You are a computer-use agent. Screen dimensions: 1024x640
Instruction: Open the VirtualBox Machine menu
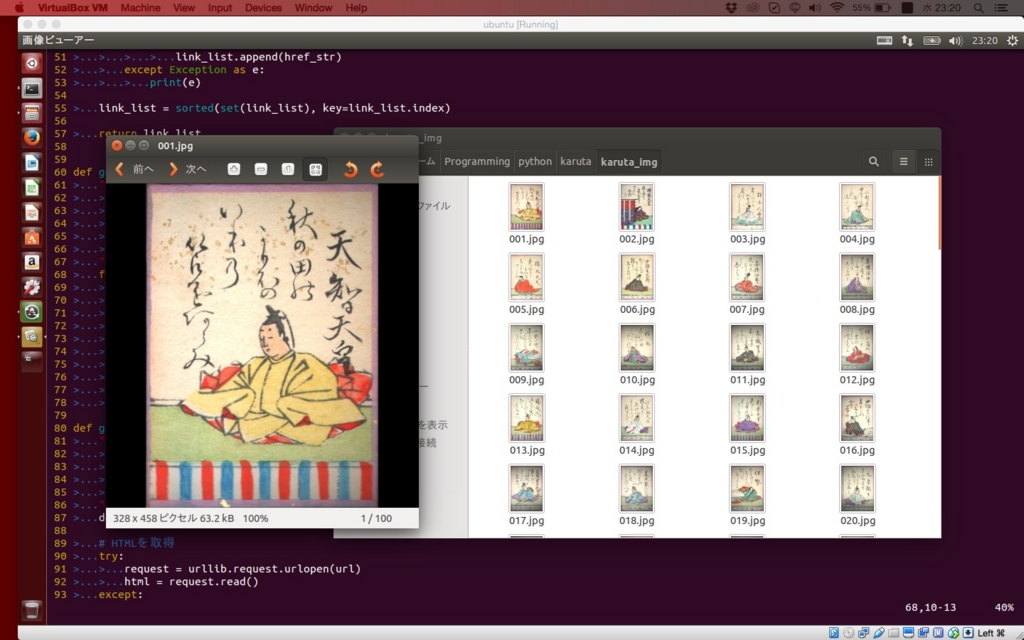coord(140,8)
